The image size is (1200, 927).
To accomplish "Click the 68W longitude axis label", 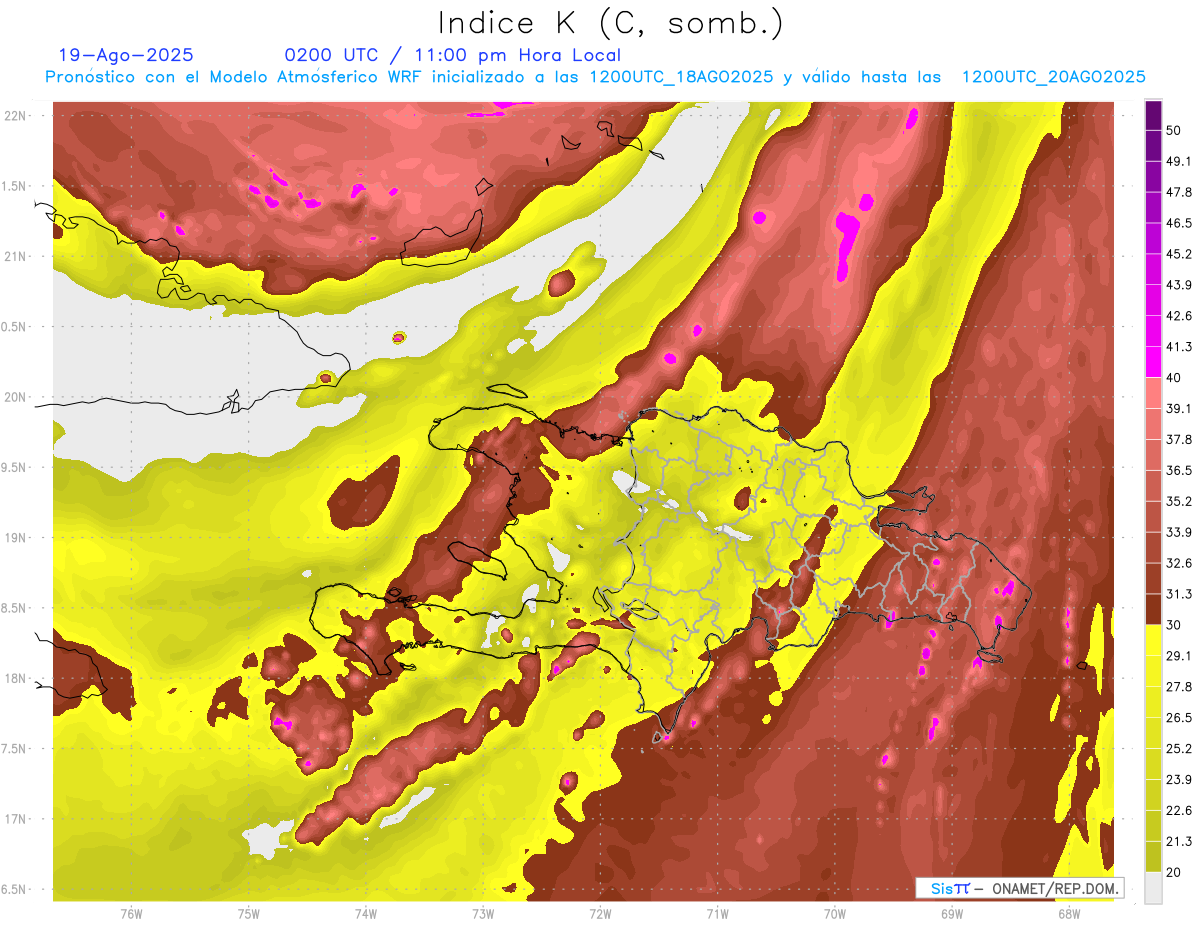I will (x=1068, y=913).
